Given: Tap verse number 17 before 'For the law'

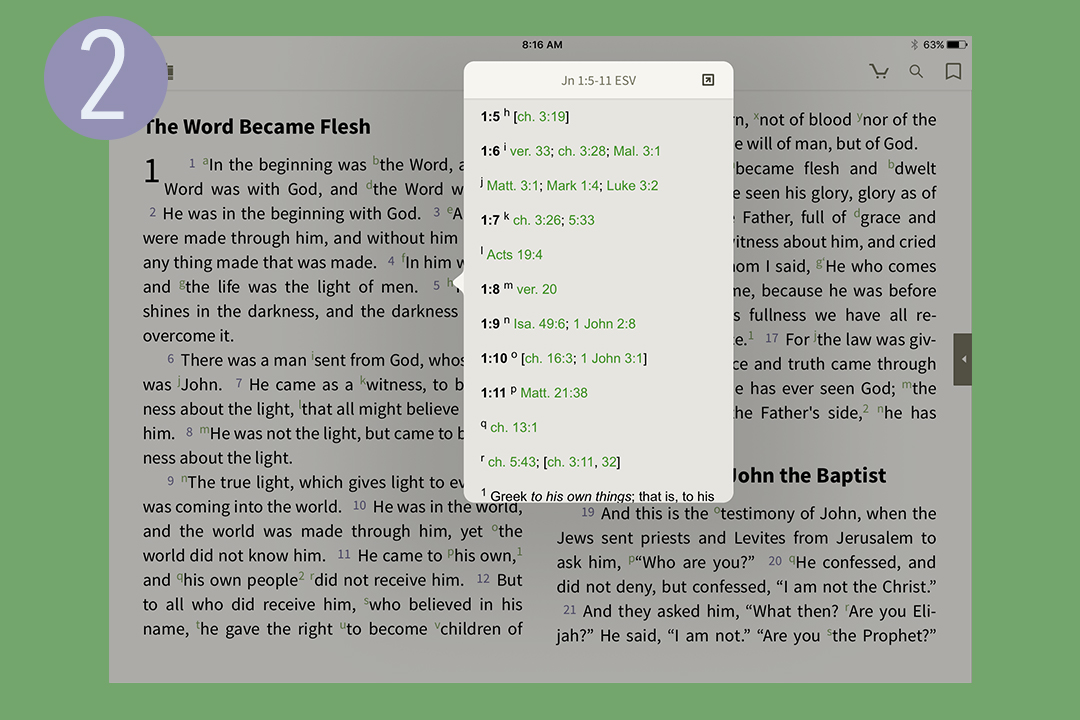Looking at the screenshot, I should [x=772, y=338].
